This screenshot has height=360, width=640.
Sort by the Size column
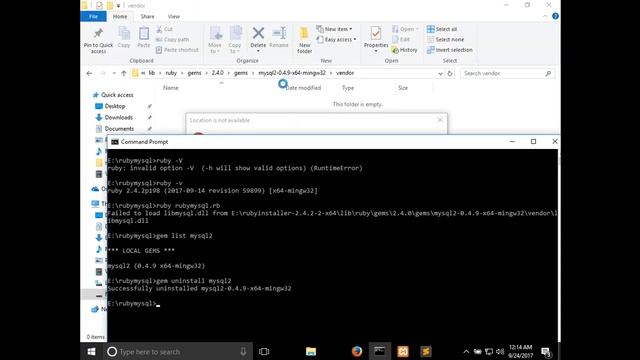[403, 88]
